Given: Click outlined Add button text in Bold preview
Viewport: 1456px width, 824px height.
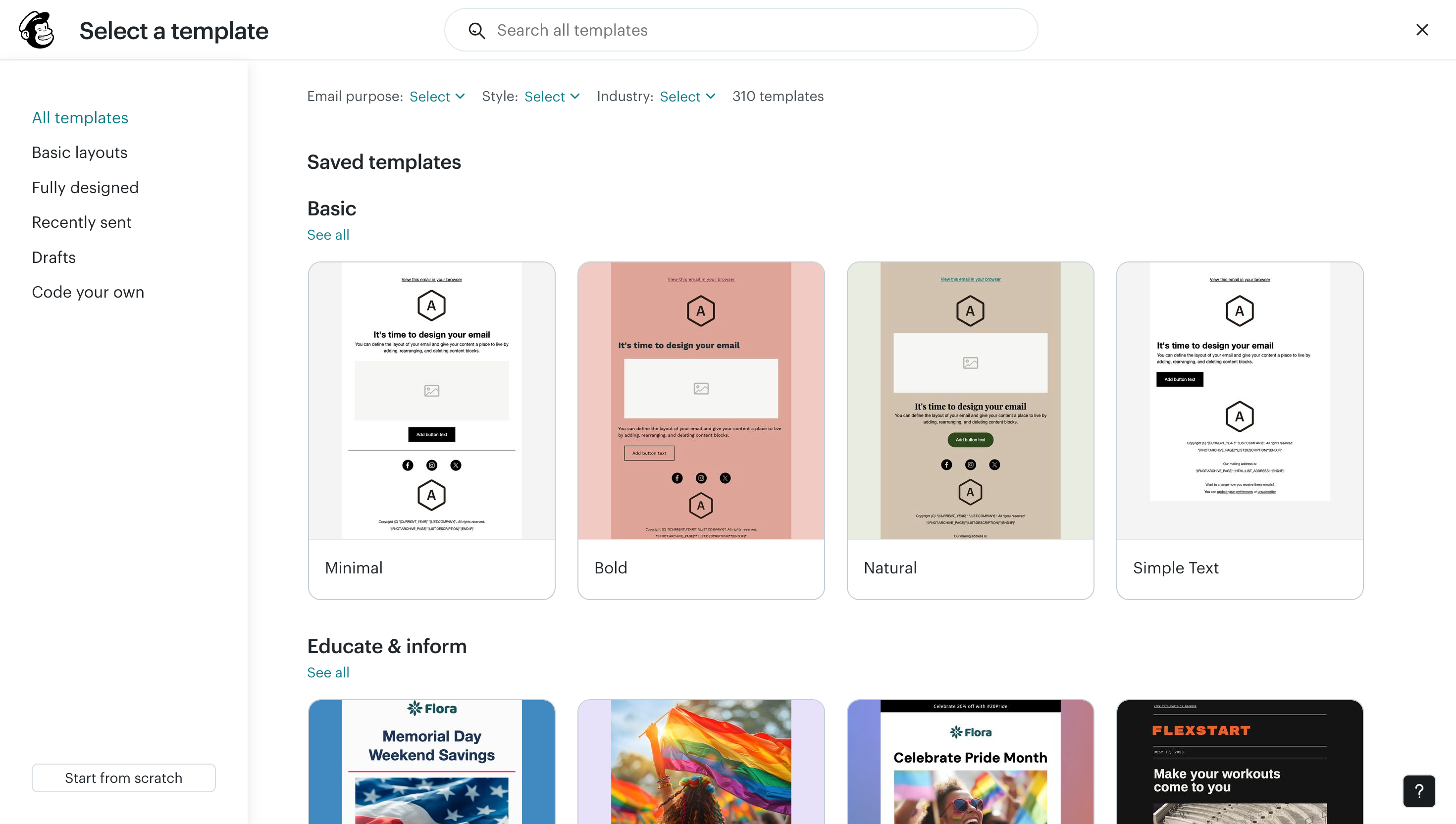Looking at the screenshot, I should tap(649, 453).
